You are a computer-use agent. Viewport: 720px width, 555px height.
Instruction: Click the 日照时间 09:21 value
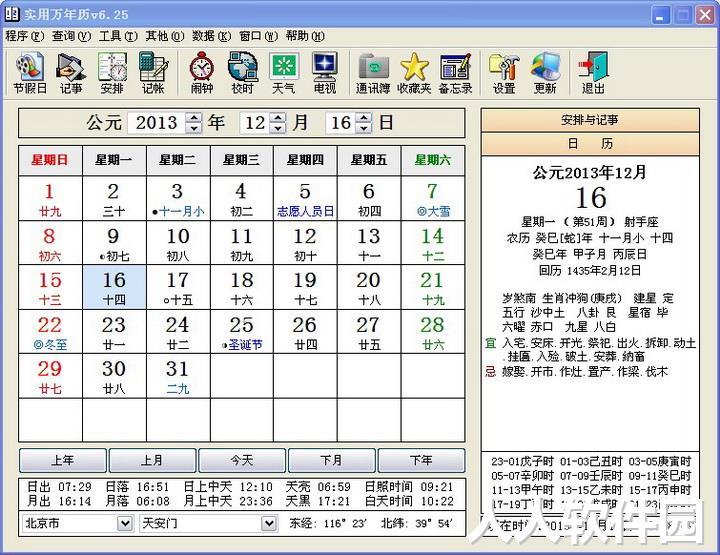pos(409,487)
